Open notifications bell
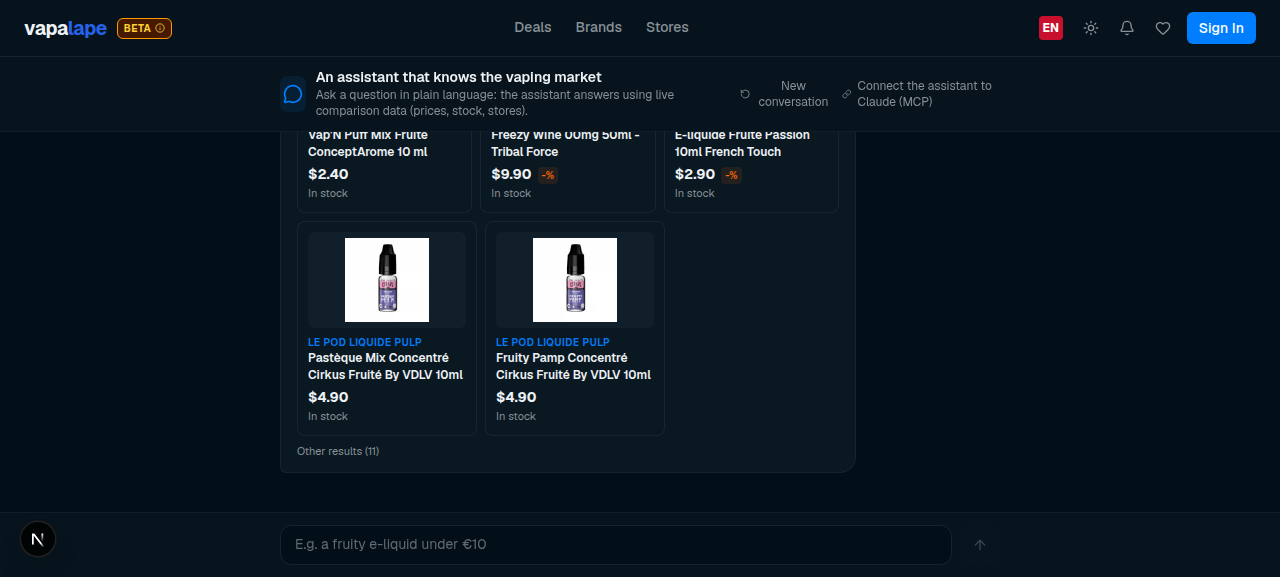1280x577 pixels. tap(1127, 28)
